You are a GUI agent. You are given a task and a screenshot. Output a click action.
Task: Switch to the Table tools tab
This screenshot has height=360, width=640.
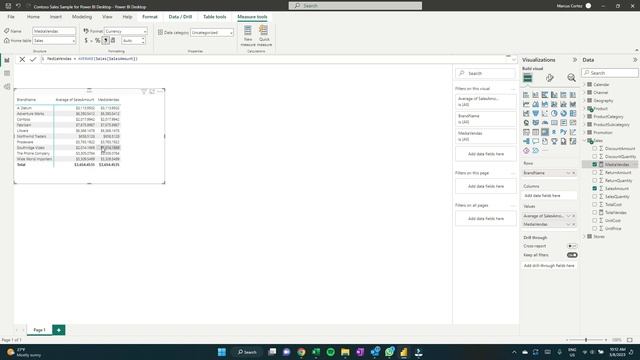215,17
